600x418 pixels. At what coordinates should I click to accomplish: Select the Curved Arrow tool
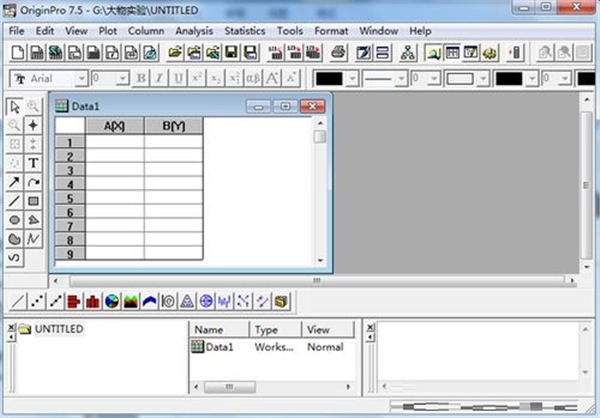click(x=33, y=182)
